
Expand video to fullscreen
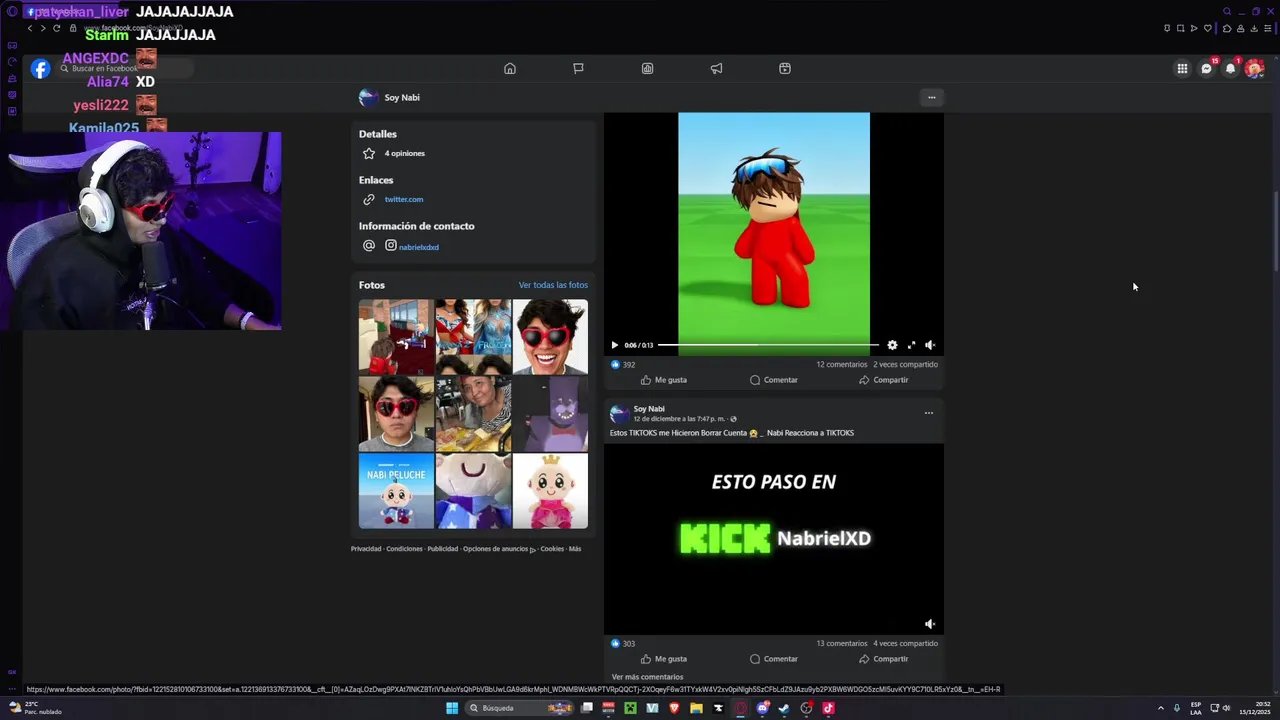tap(911, 345)
